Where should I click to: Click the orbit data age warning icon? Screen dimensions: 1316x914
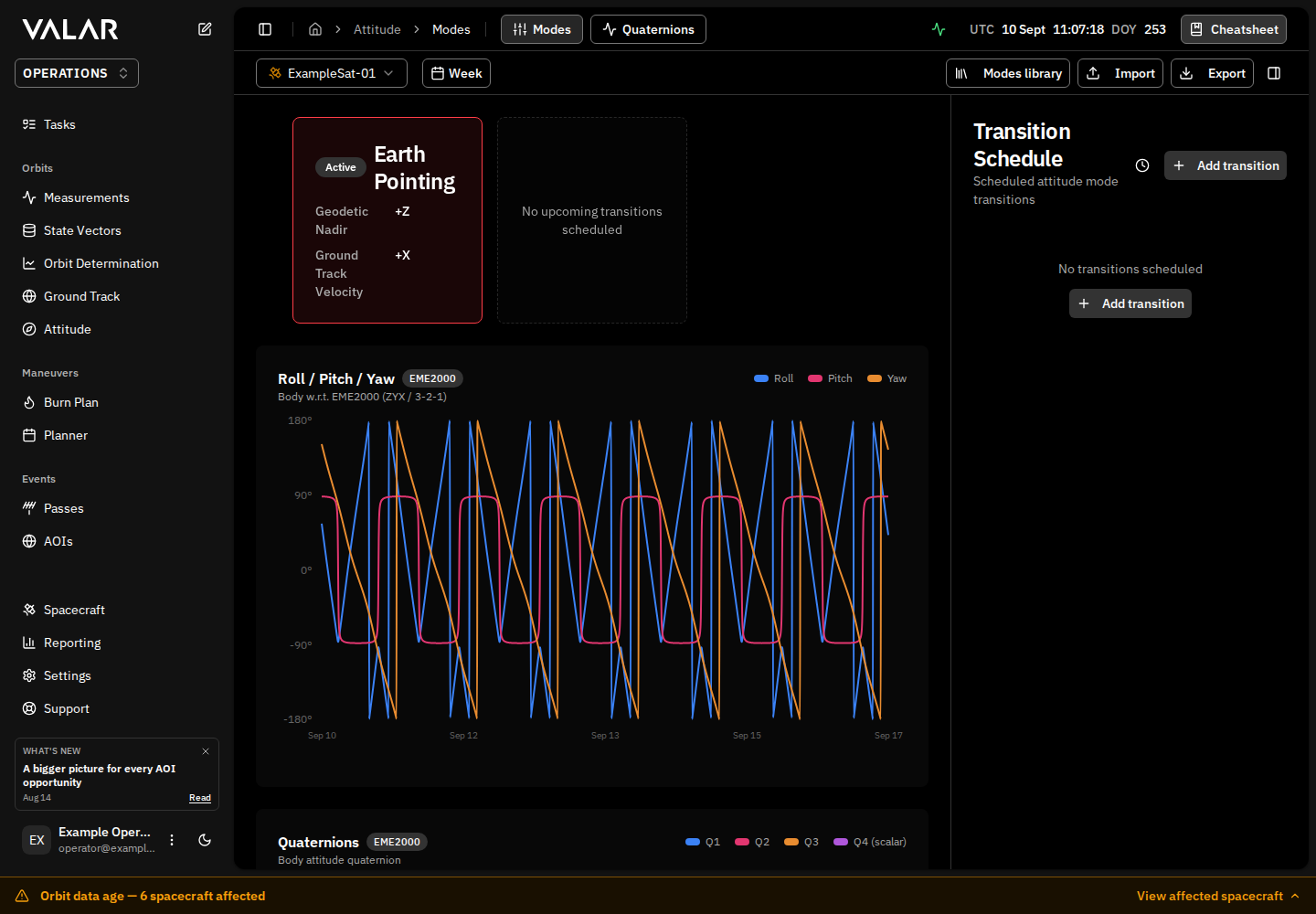(22, 896)
